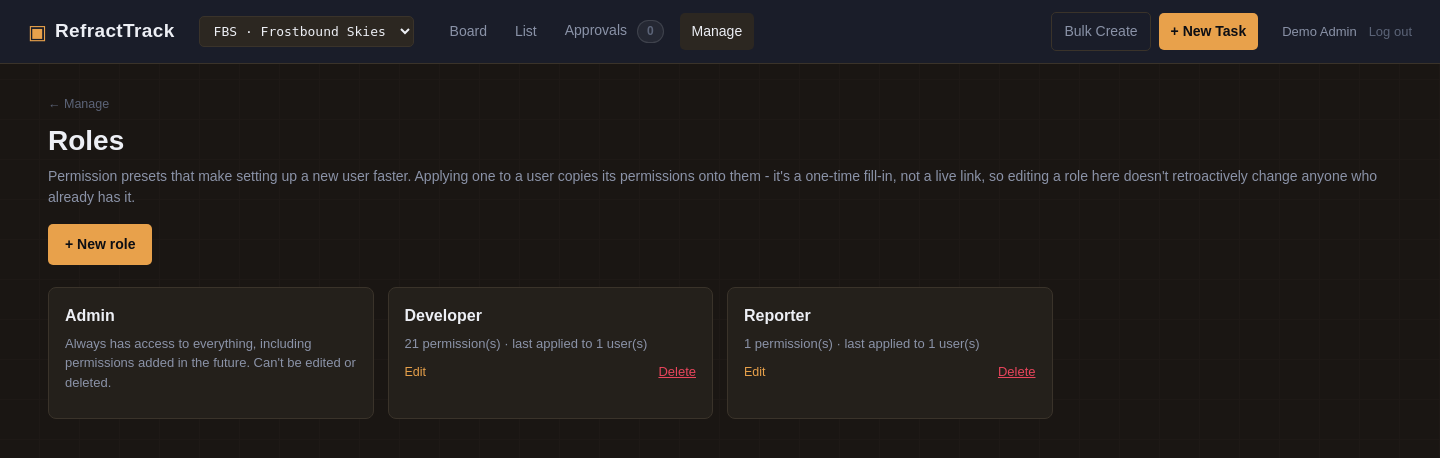Delete the Reporter role

tap(1016, 371)
